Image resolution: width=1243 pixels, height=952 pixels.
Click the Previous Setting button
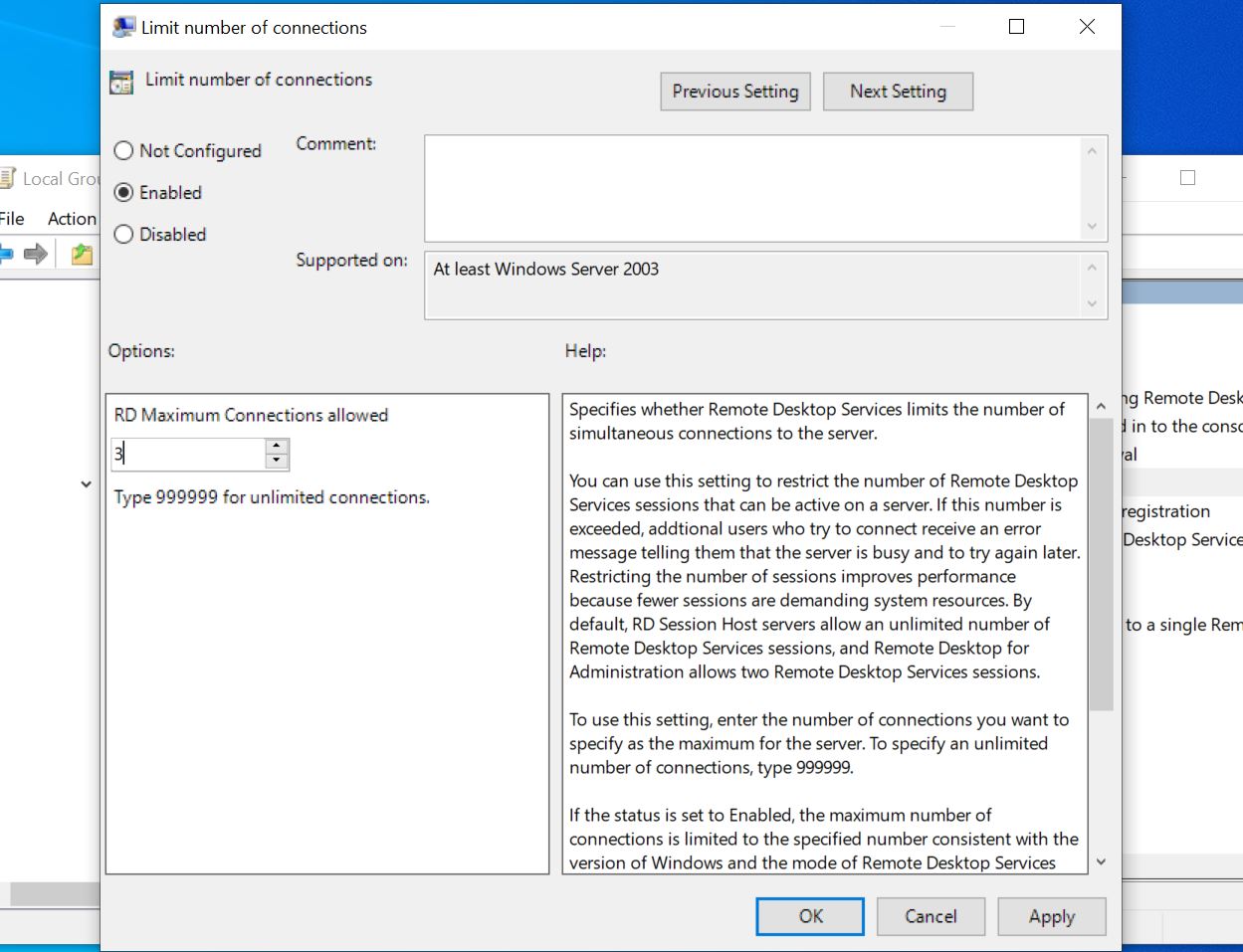(x=735, y=91)
